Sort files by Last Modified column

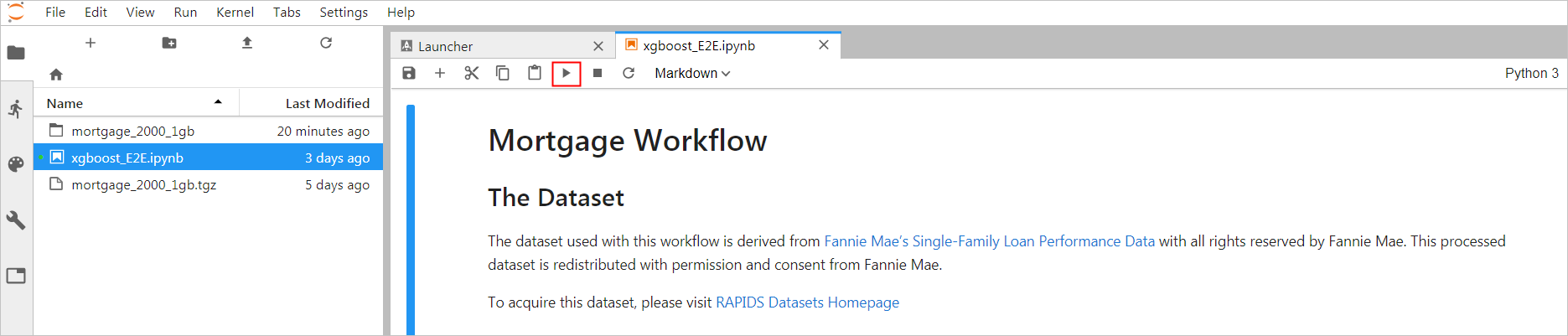pos(311,103)
